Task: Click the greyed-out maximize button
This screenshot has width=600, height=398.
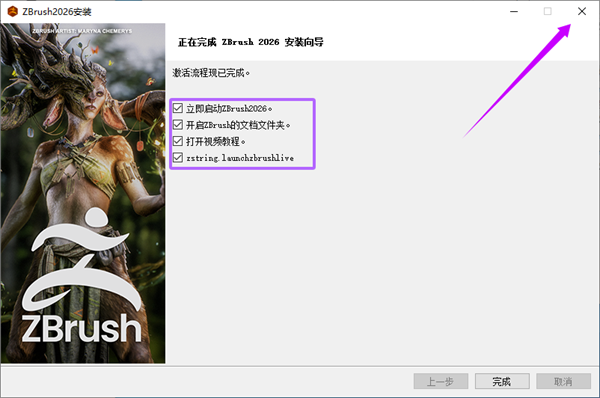Action: (548, 11)
